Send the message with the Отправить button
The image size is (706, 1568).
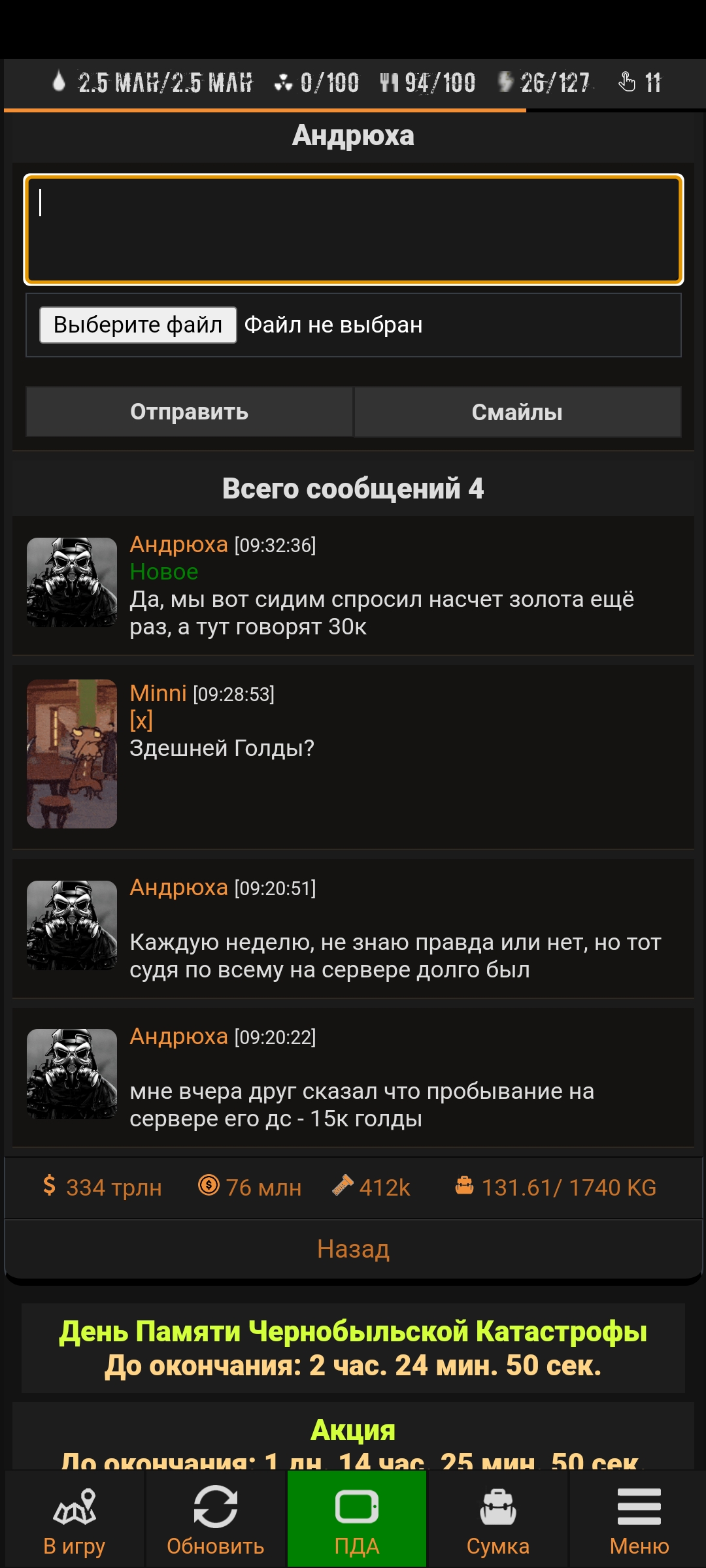pos(189,412)
